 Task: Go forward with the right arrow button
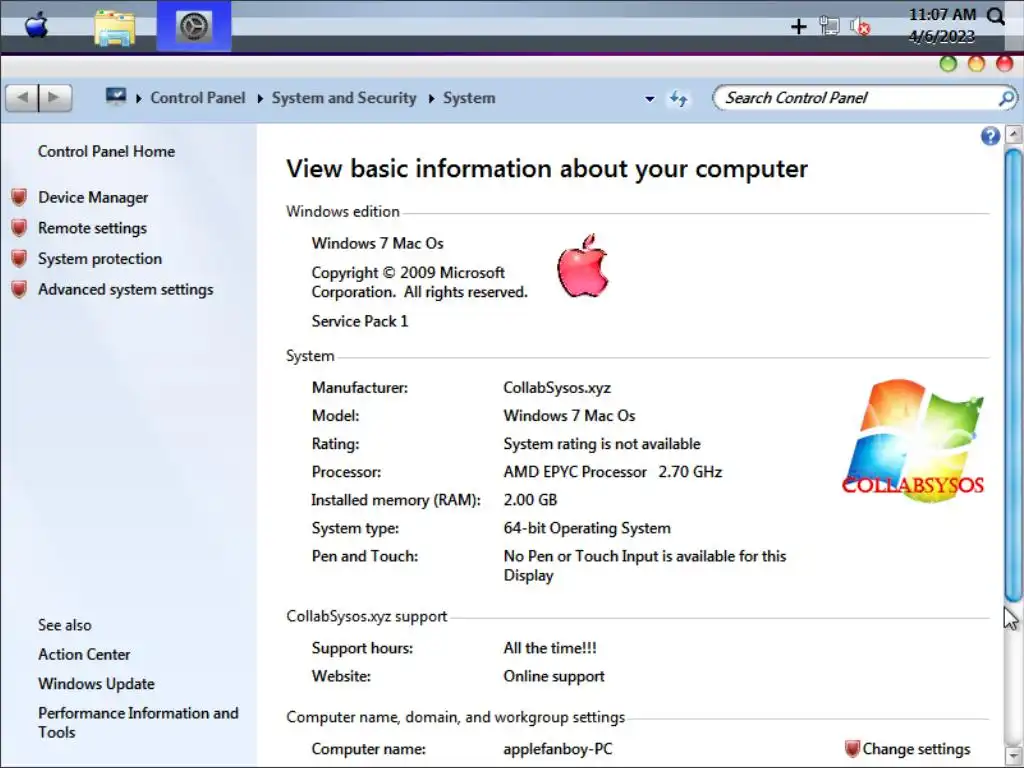pos(55,98)
